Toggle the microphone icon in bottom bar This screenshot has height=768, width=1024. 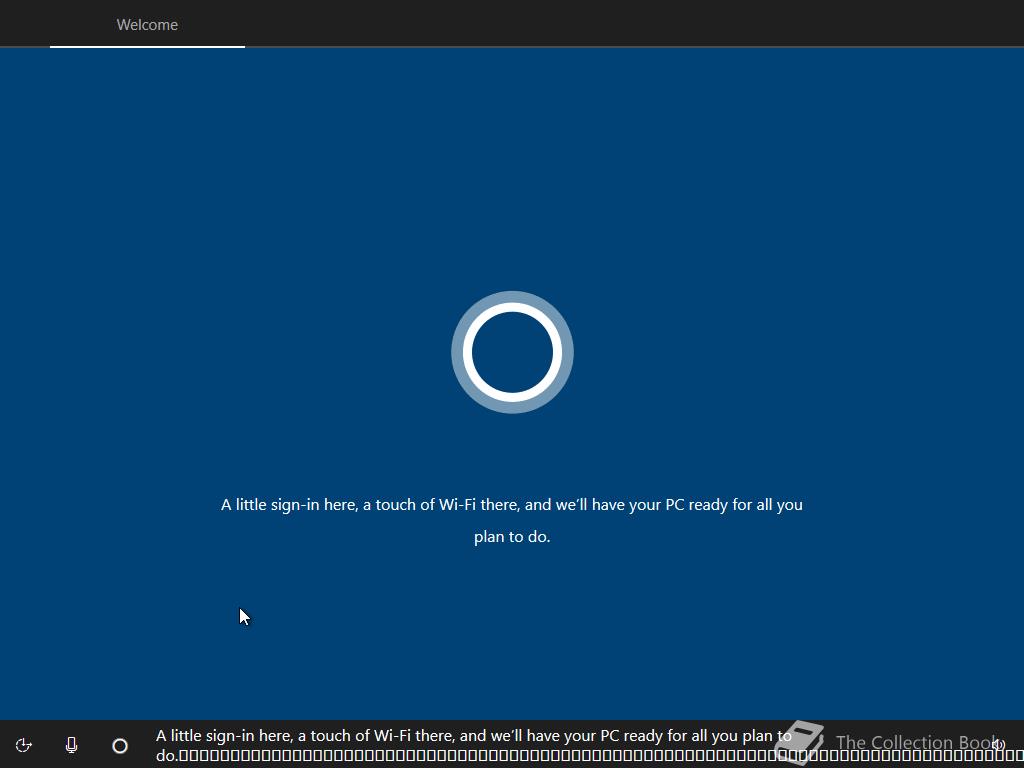(72, 745)
